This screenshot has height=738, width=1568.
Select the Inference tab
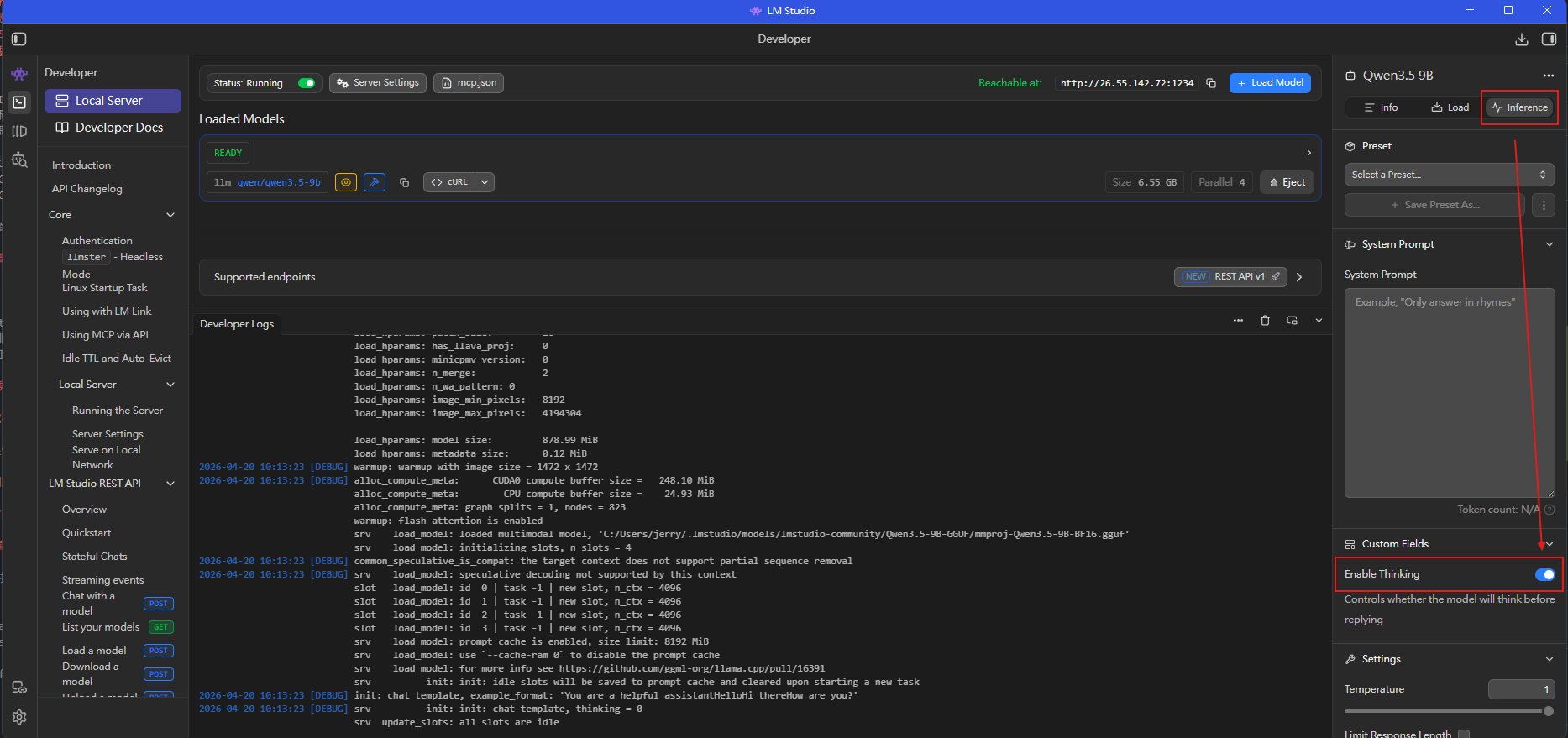(1519, 107)
